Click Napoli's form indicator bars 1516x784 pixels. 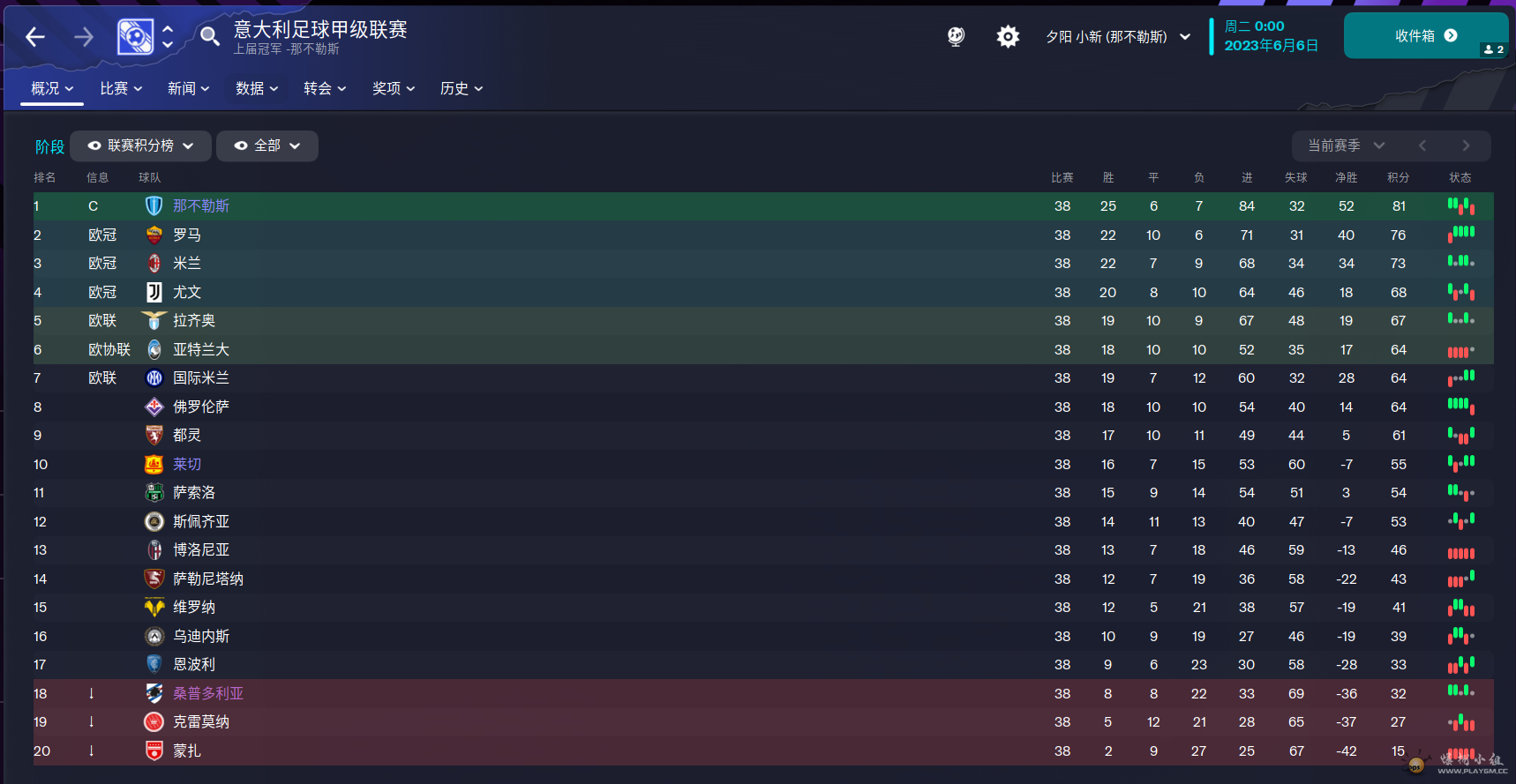point(1460,205)
